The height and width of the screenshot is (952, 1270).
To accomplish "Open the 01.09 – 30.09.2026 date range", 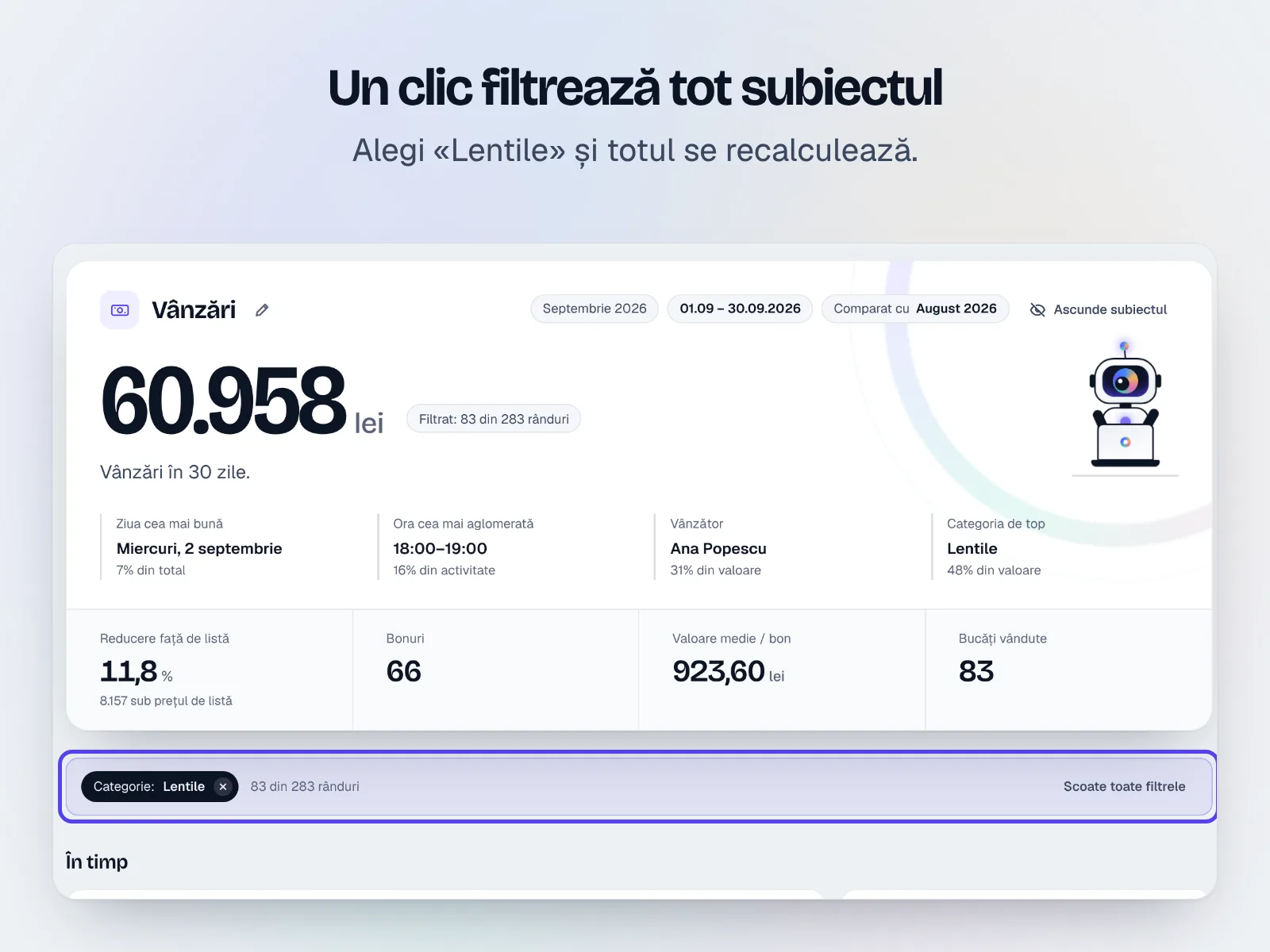I will click(740, 309).
